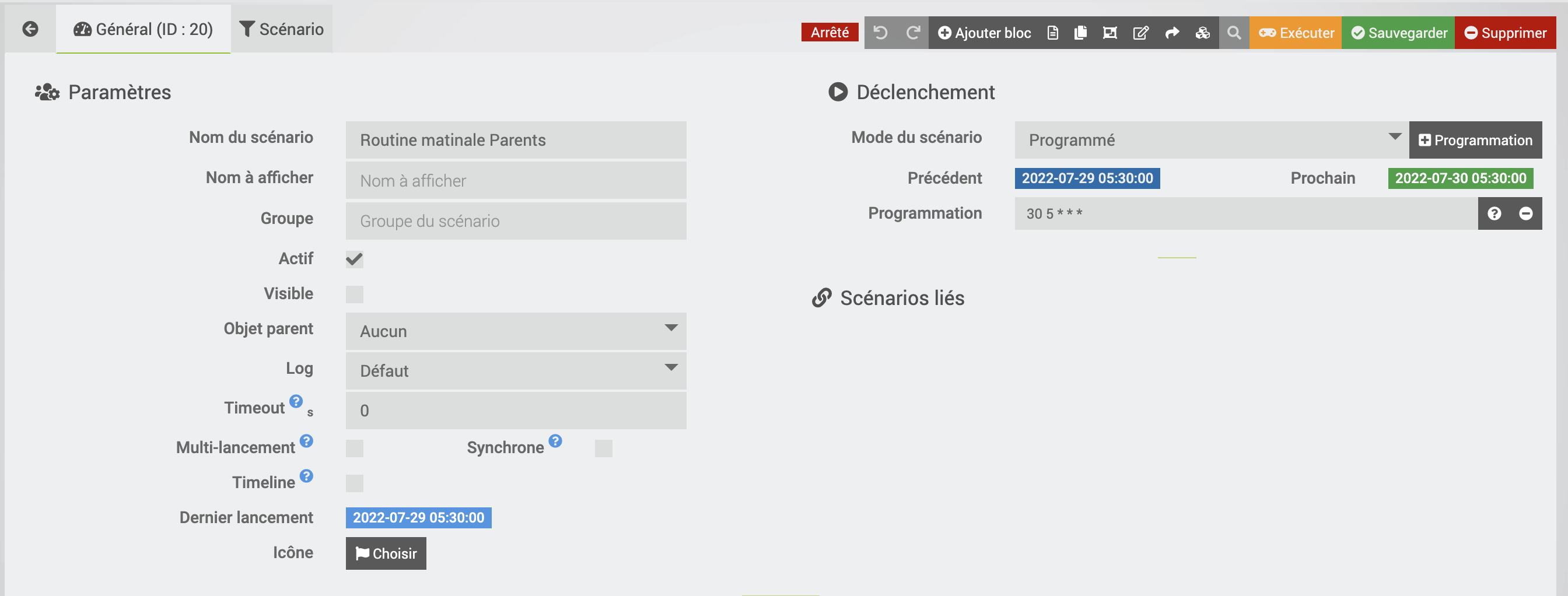Switch to the Scénario tab
The width and height of the screenshot is (1568, 596).
click(281, 29)
